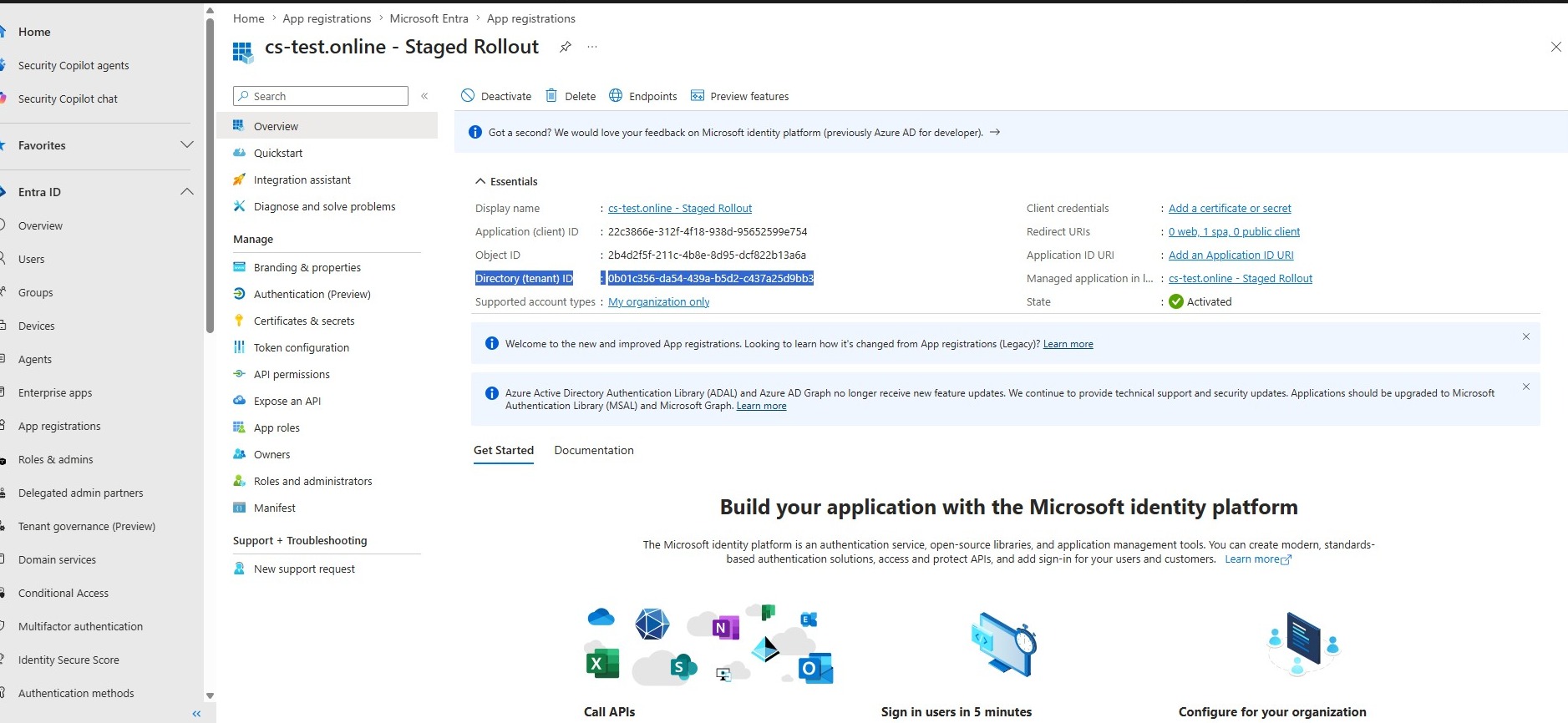Click the Roles and administrators icon
Screen dimensions: 1568x723
point(239,481)
